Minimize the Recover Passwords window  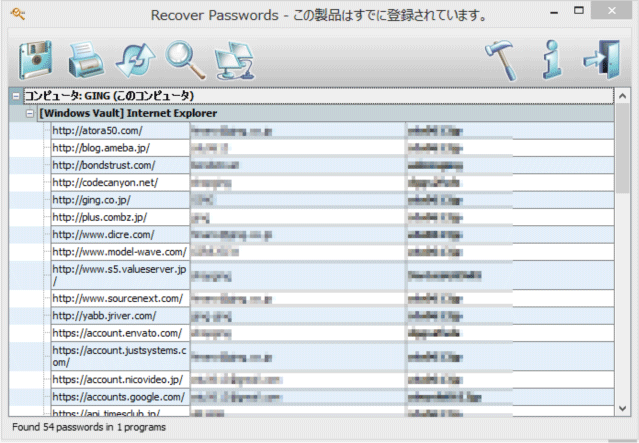(x=554, y=13)
